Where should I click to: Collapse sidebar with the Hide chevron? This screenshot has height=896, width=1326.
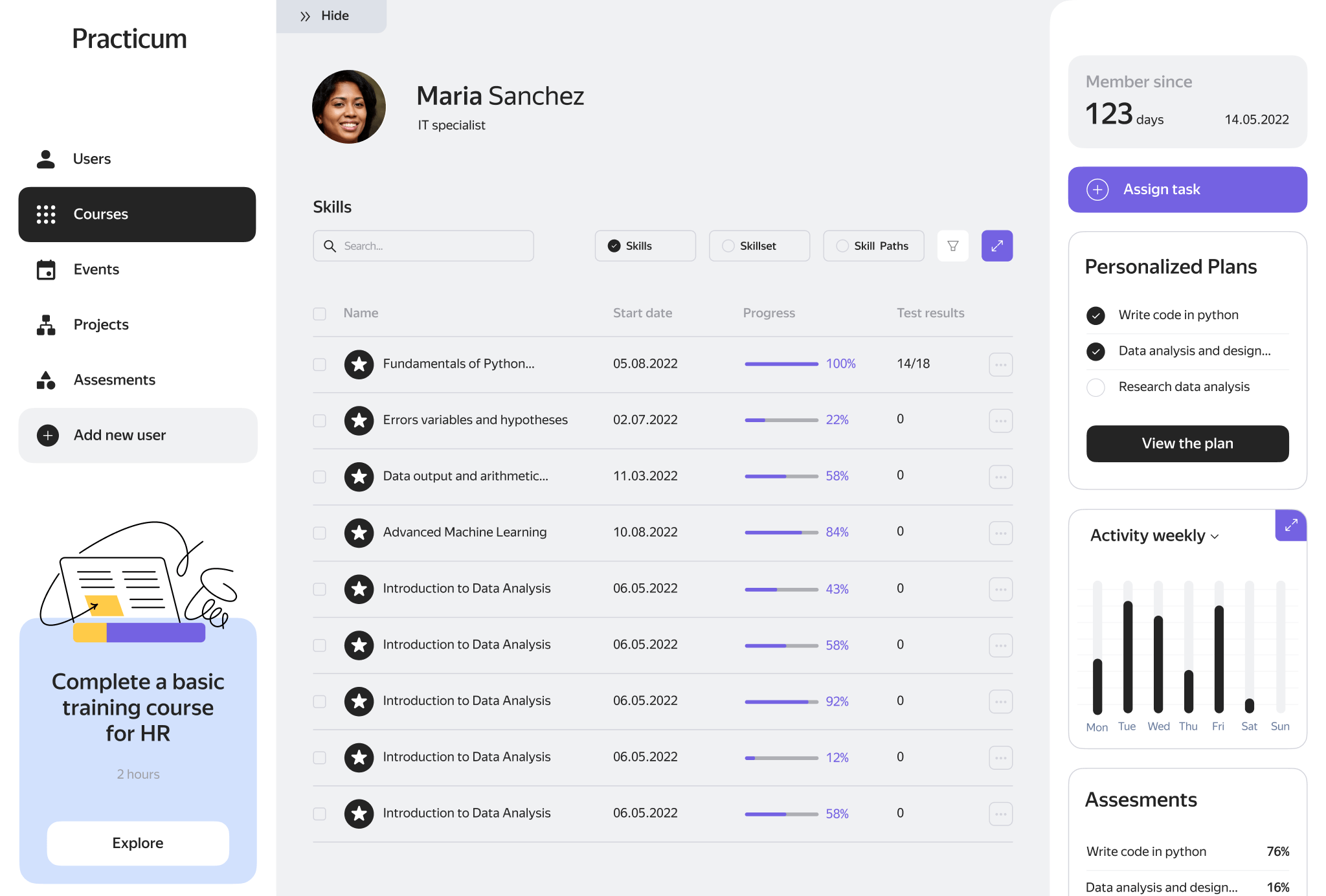306,16
